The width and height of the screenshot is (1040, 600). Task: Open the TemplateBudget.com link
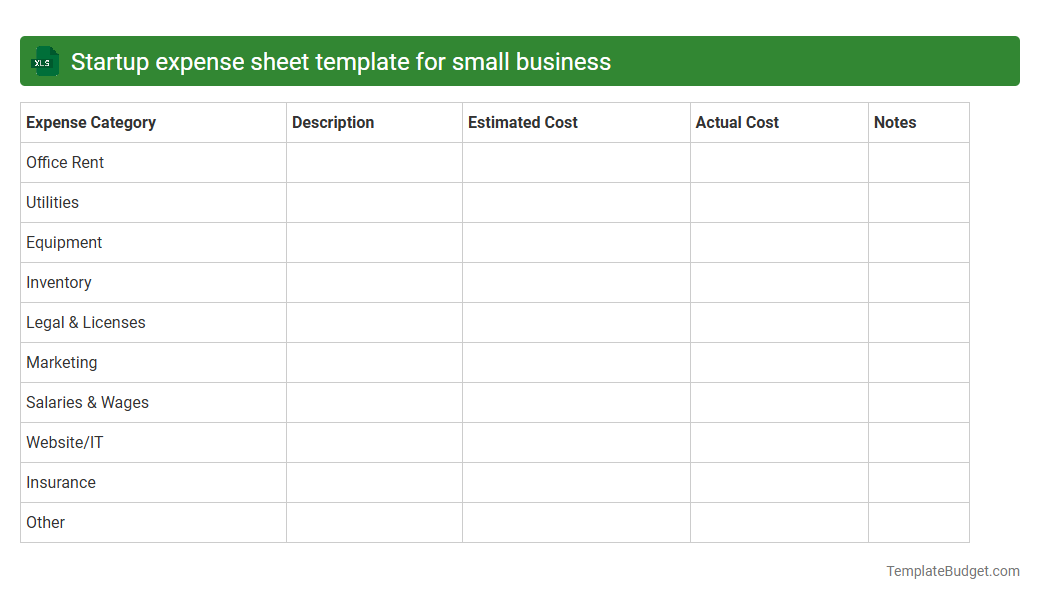coord(952,571)
